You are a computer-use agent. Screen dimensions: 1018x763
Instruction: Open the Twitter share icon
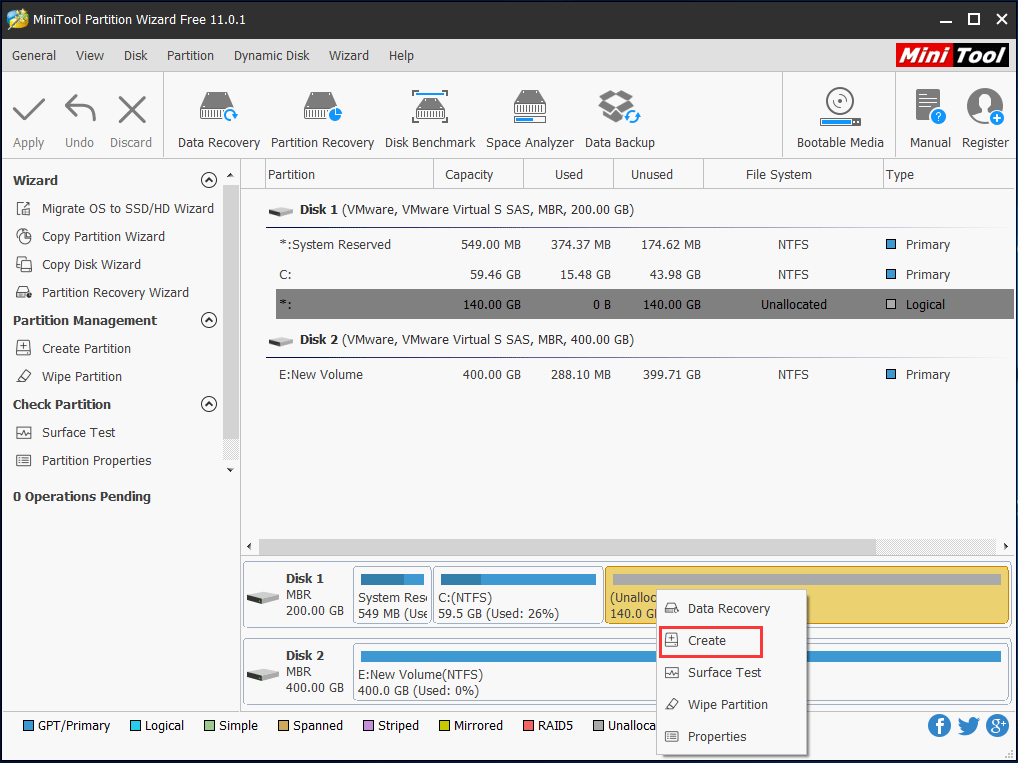click(x=968, y=725)
